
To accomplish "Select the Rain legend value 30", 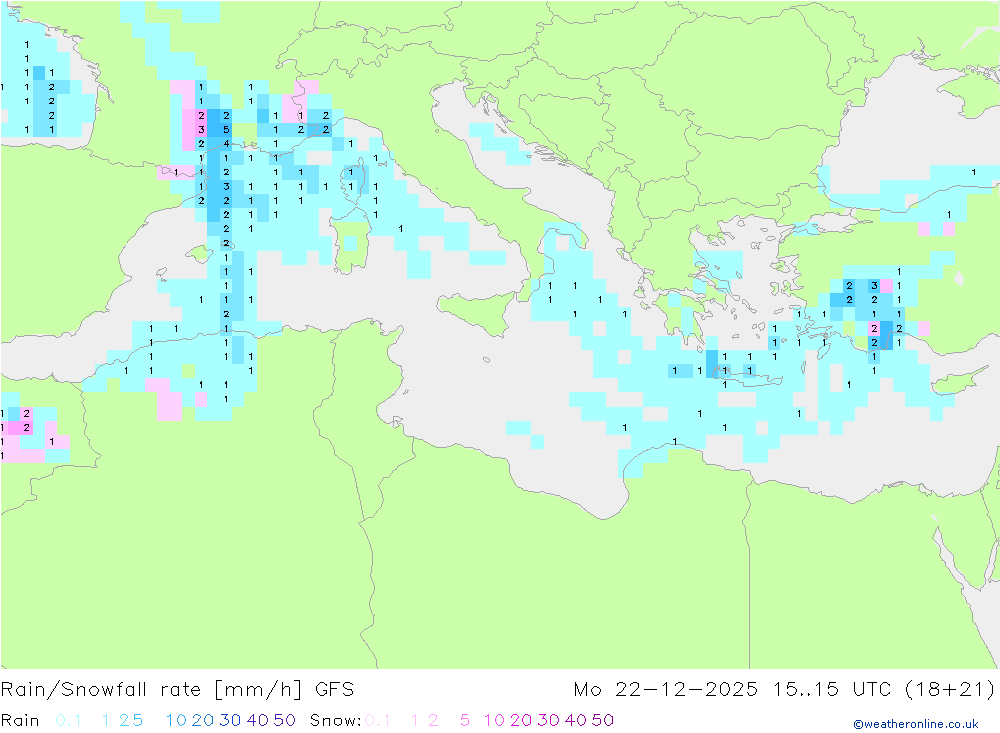I will point(230,720).
